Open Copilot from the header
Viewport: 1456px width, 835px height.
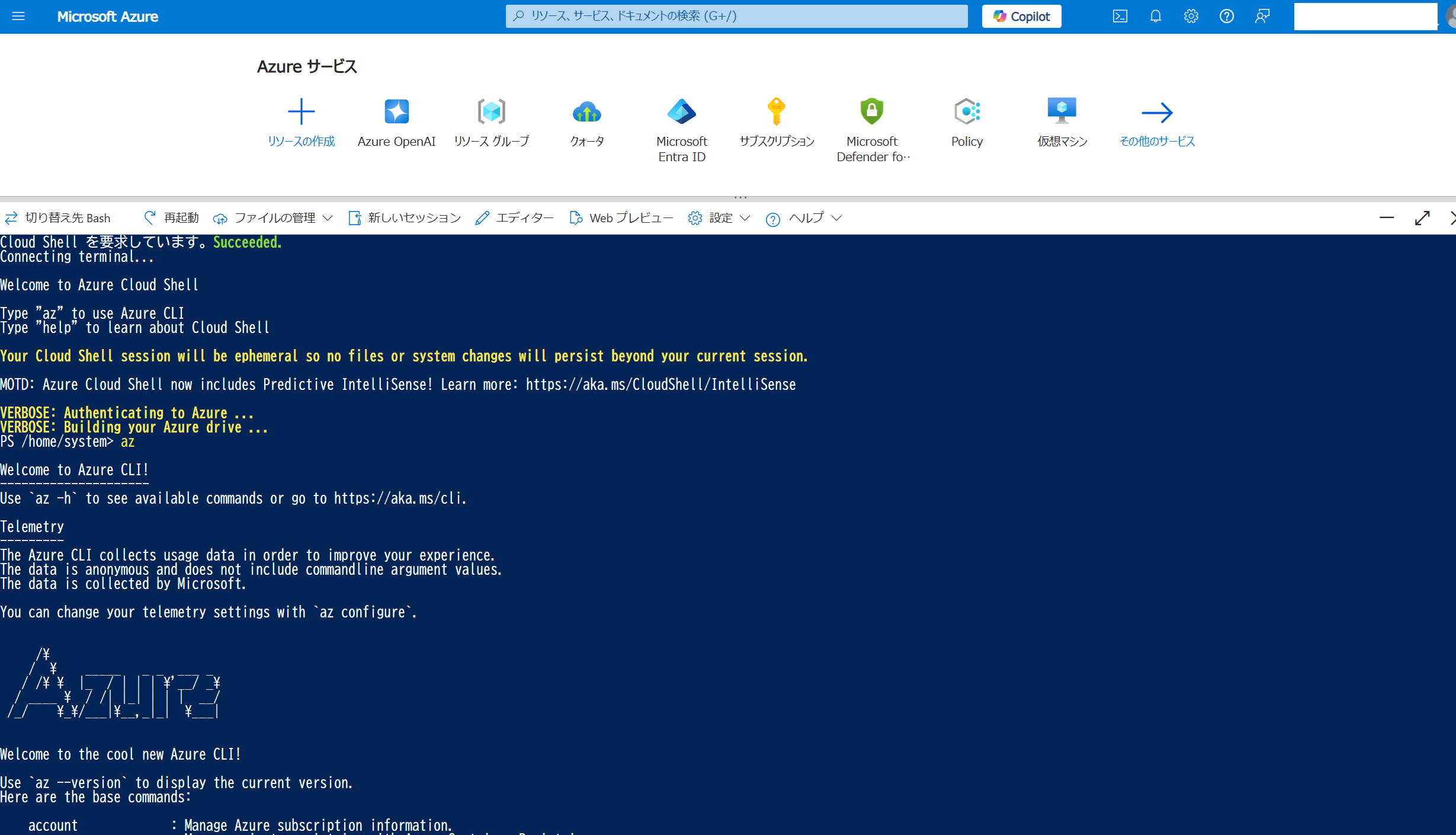1021,16
